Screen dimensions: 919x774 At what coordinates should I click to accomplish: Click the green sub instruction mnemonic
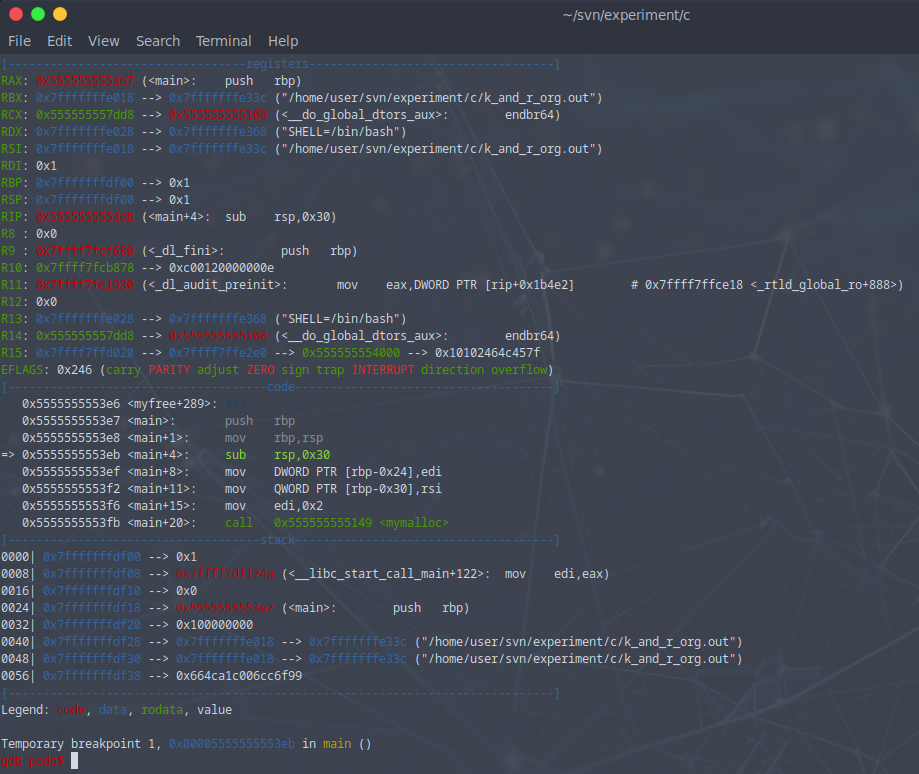[x=236, y=455]
